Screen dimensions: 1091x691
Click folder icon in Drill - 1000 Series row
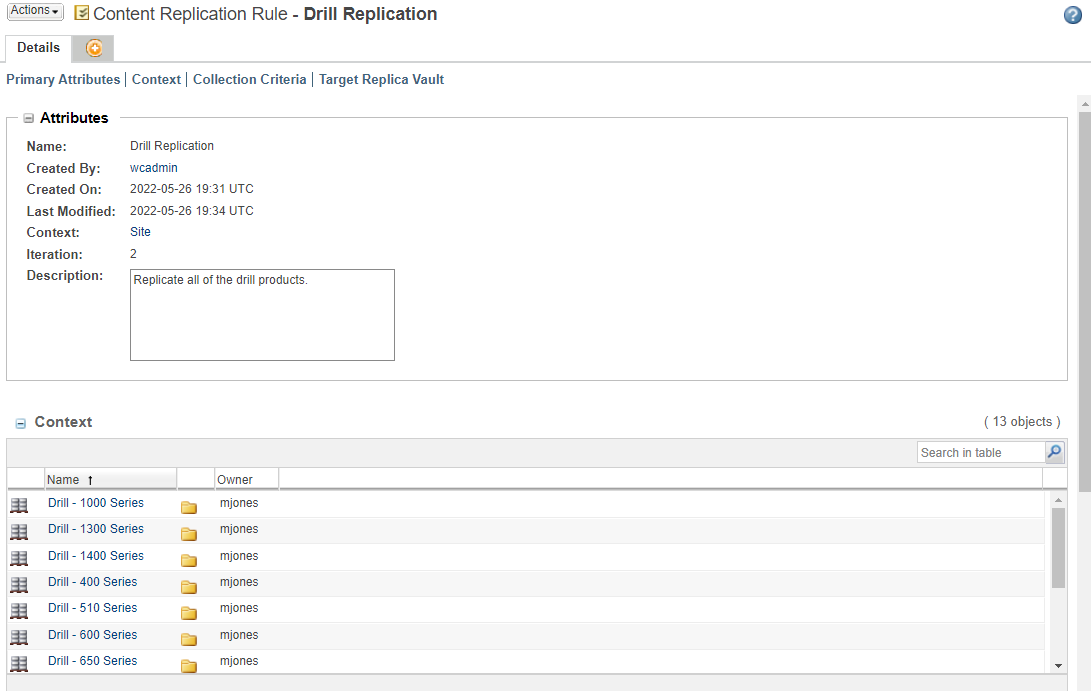click(189, 507)
